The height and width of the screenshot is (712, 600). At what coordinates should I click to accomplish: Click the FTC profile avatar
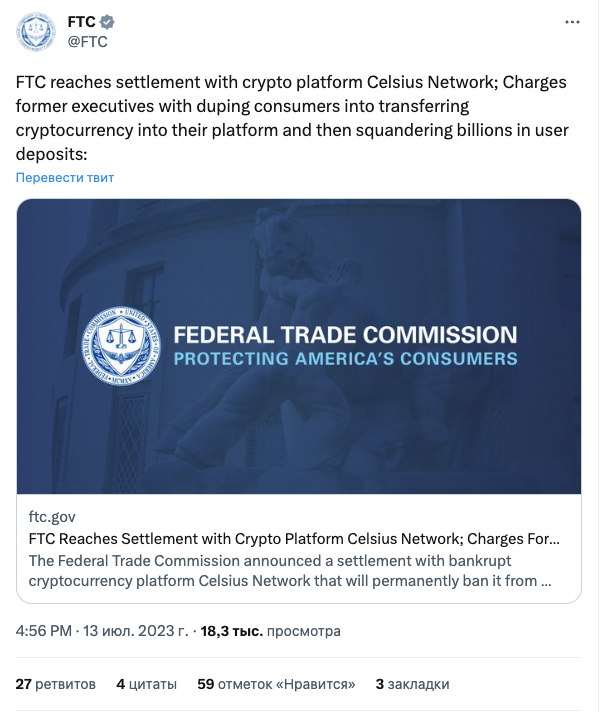click(36, 31)
